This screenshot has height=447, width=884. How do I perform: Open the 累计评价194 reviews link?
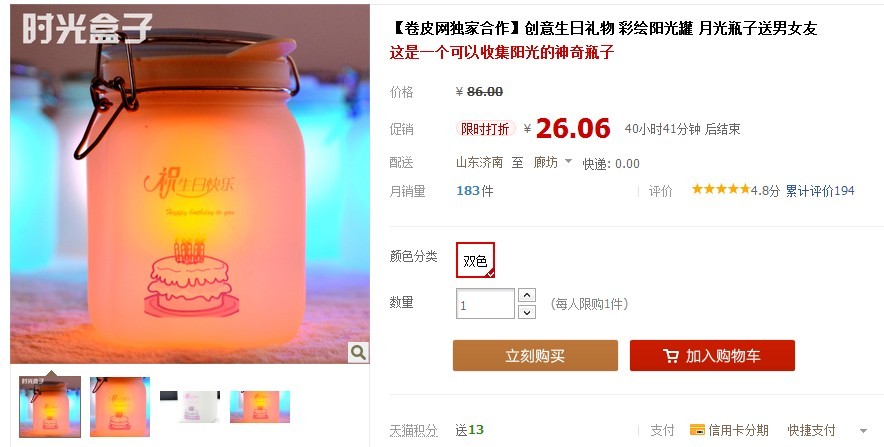pos(820,191)
